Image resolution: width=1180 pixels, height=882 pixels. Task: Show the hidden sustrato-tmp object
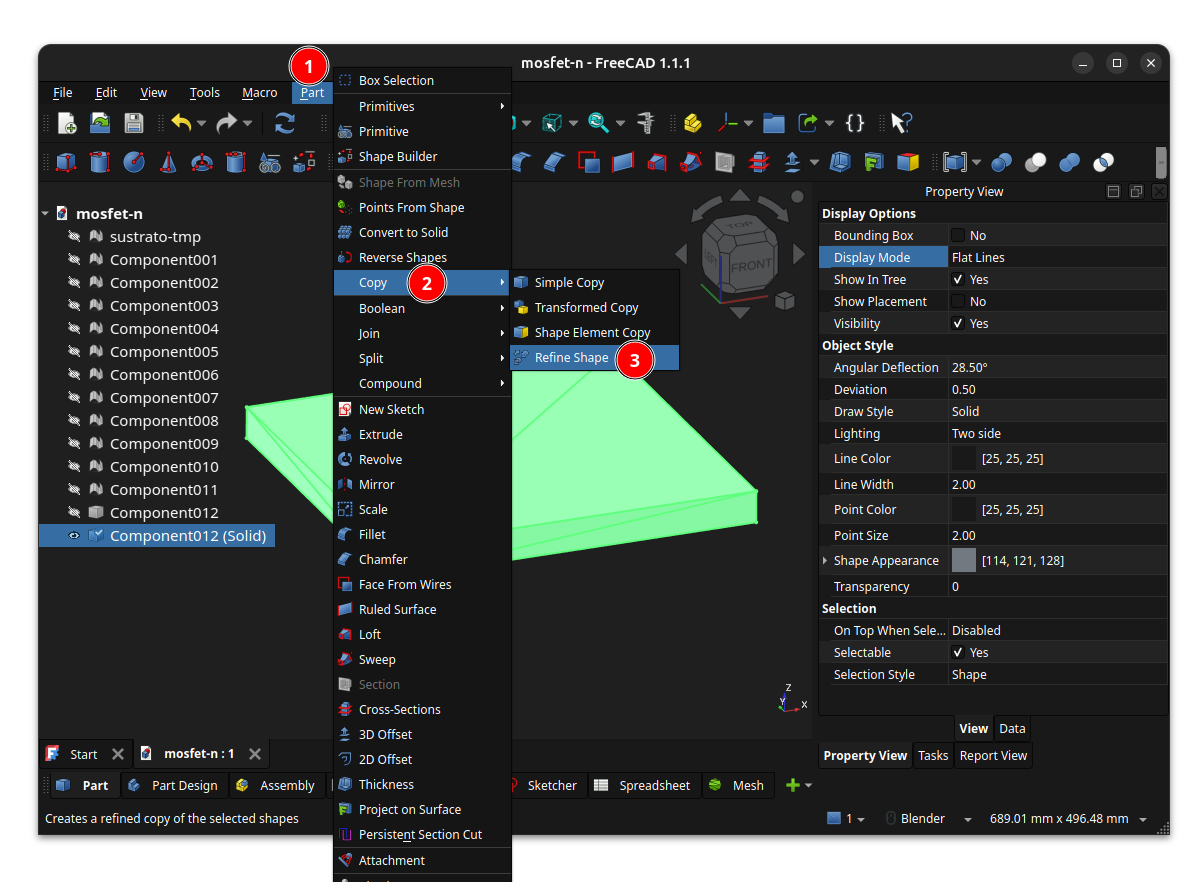point(74,236)
